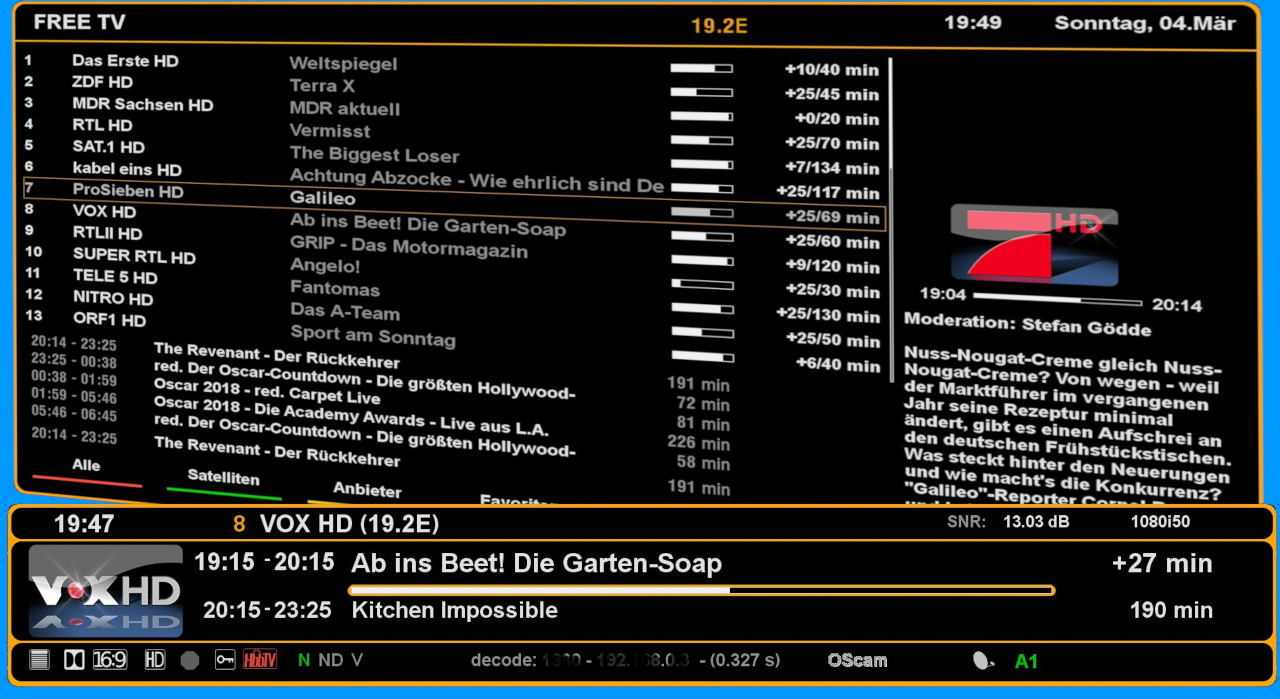Click the Sonntag, 04.Mär date label

pyautogui.click(x=1145, y=23)
